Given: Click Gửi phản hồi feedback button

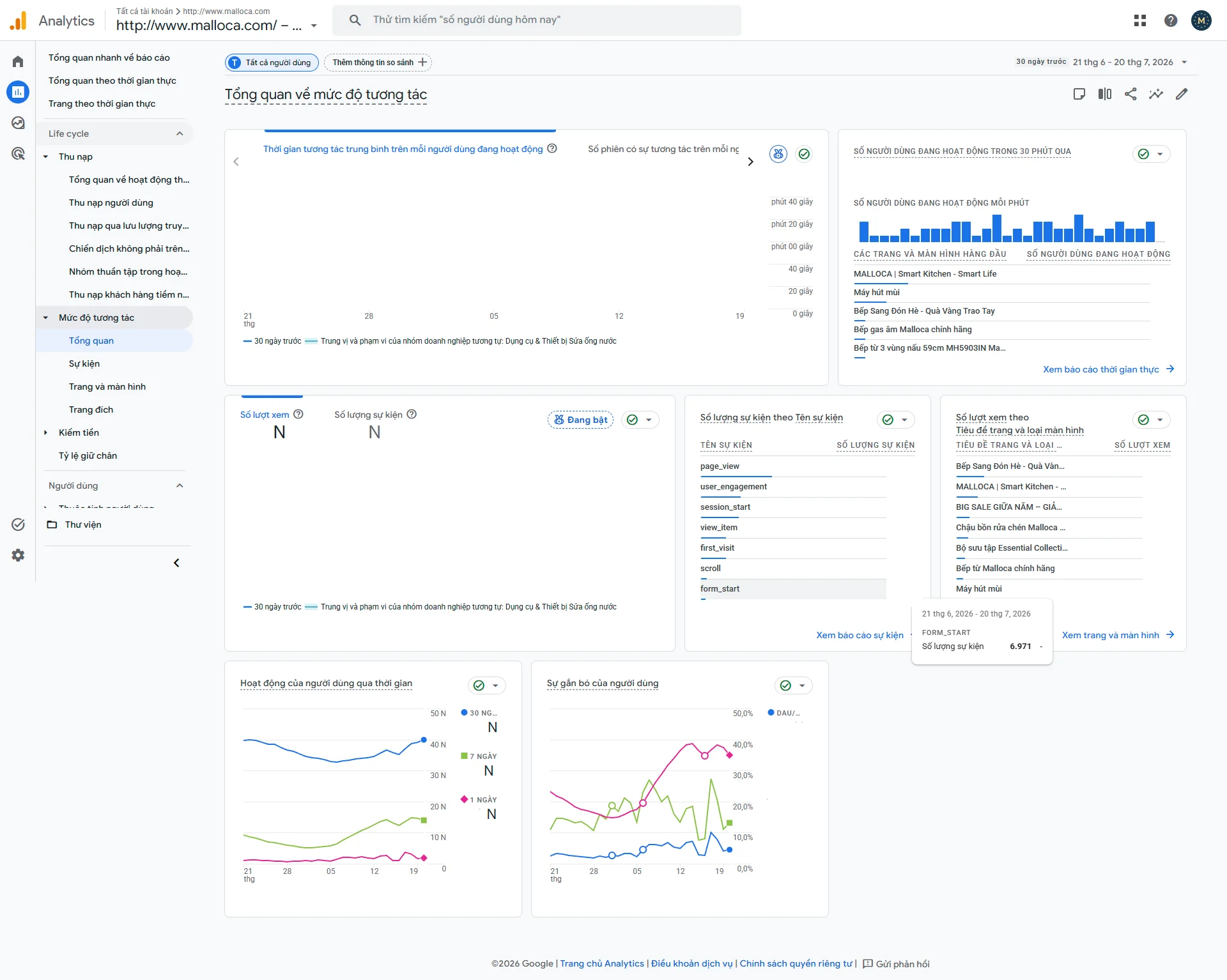Looking at the screenshot, I should click(896, 963).
